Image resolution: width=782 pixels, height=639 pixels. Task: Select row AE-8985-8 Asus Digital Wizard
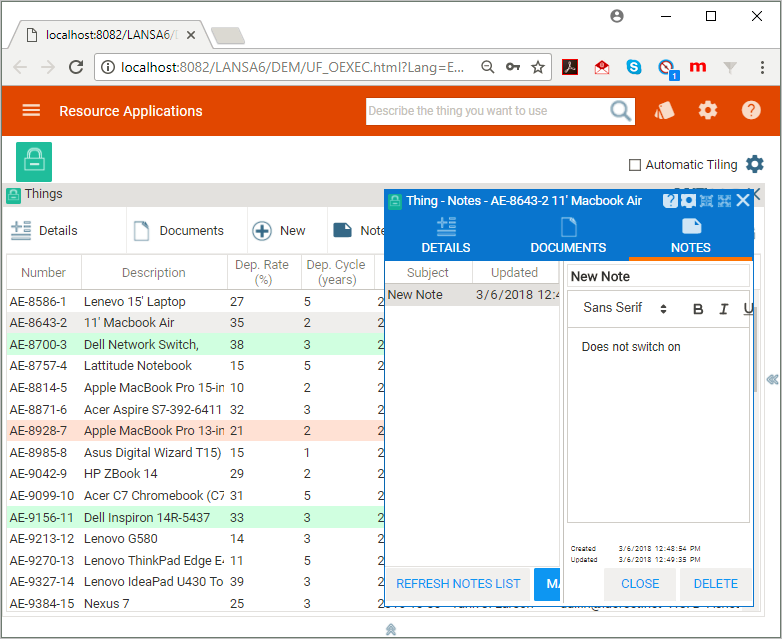[196, 452]
